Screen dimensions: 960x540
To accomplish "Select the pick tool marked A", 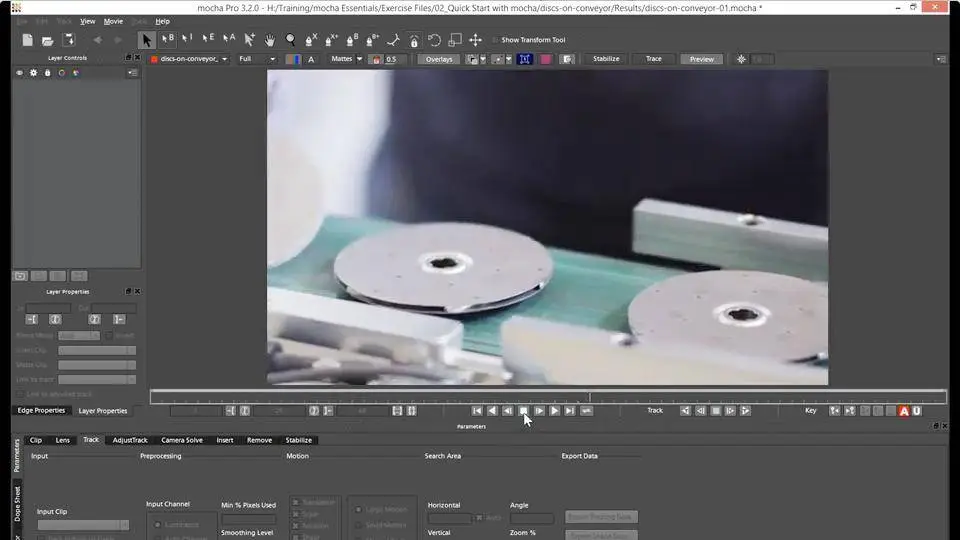I will click(229, 40).
